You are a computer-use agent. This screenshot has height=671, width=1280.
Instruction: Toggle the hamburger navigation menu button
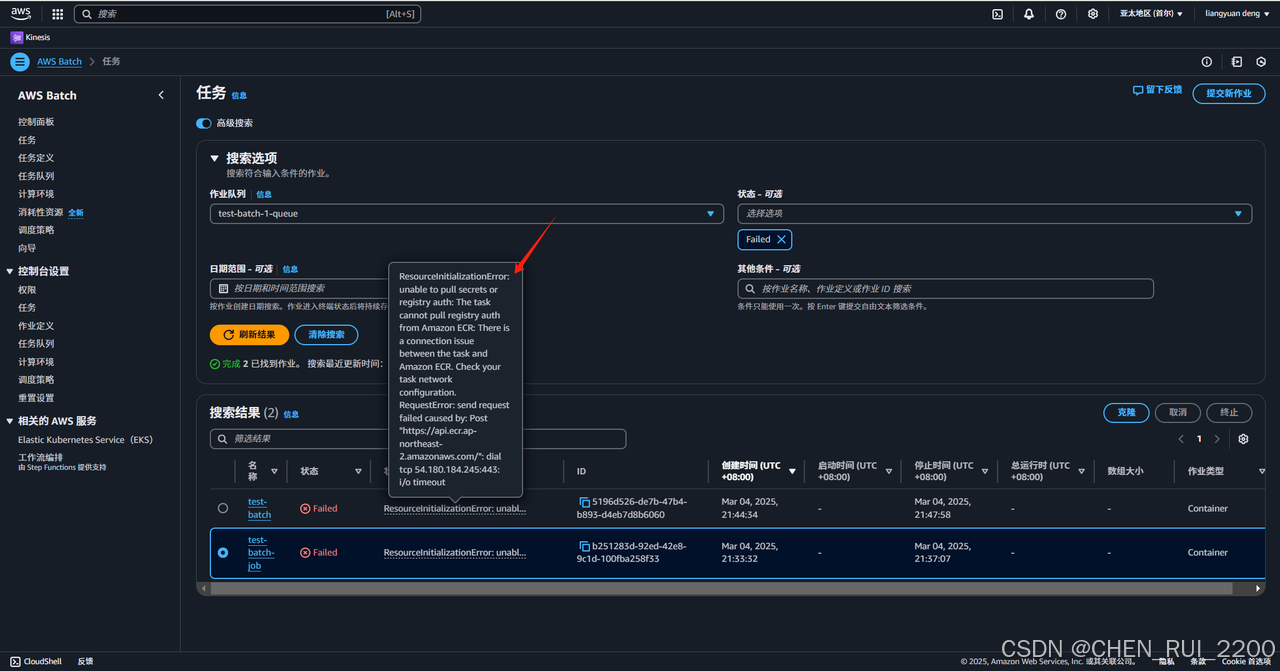tap(19, 62)
